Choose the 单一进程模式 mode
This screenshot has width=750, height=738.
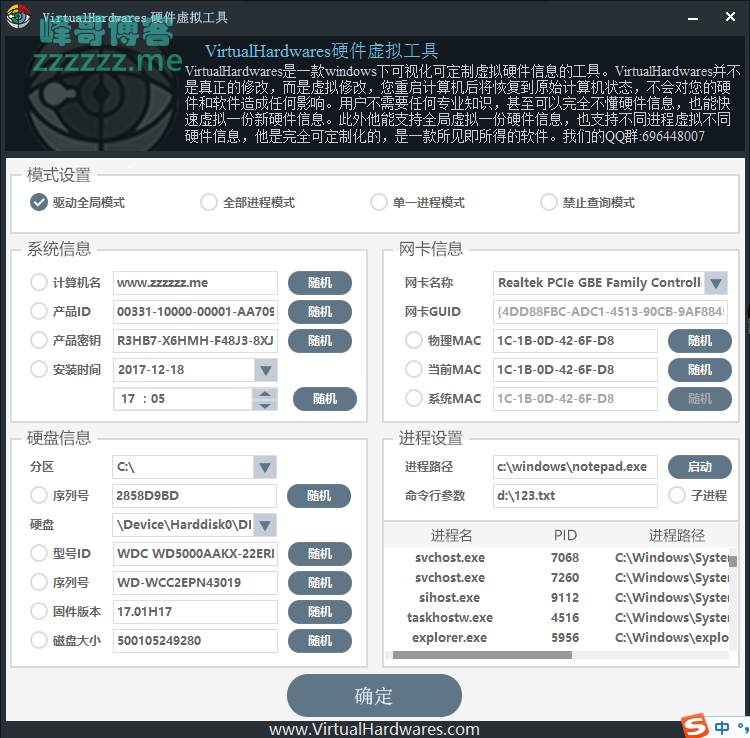click(x=378, y=202)
